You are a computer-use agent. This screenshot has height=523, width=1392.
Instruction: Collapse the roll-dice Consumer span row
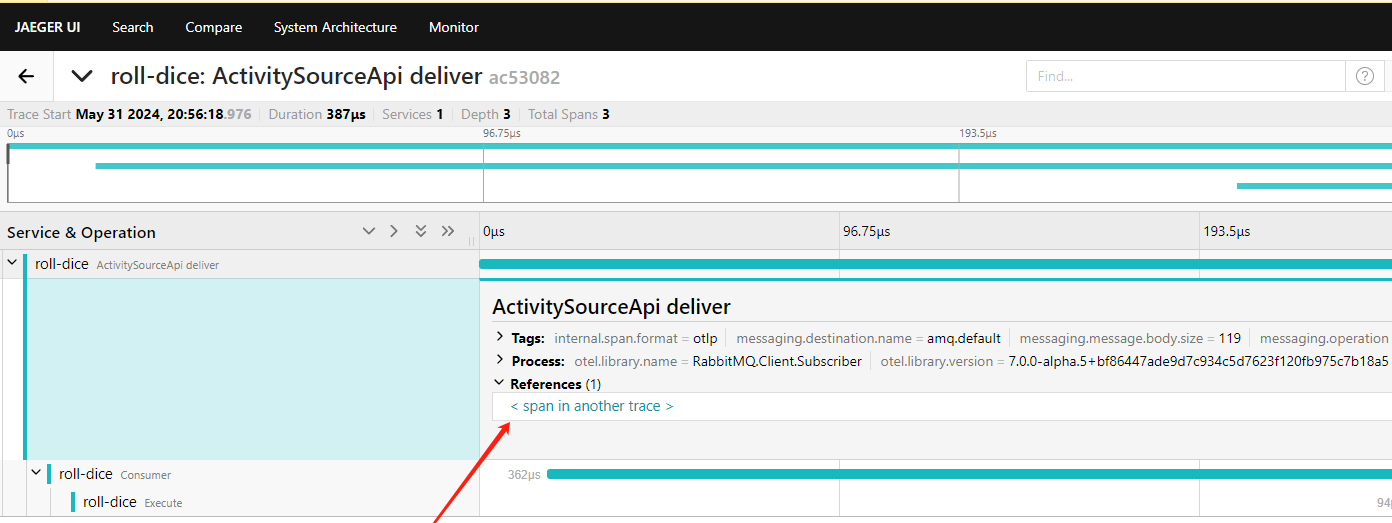point(37,474)
